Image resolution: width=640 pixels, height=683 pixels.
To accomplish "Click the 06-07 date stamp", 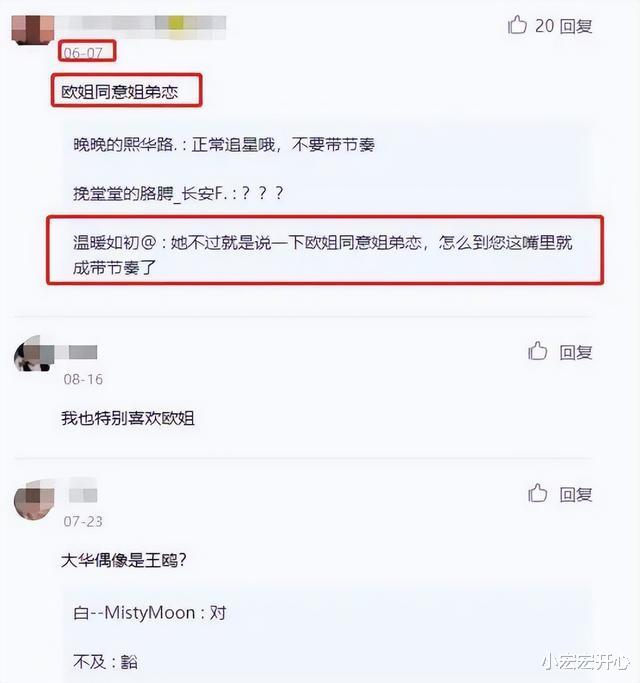I will (x=83, y=53).
